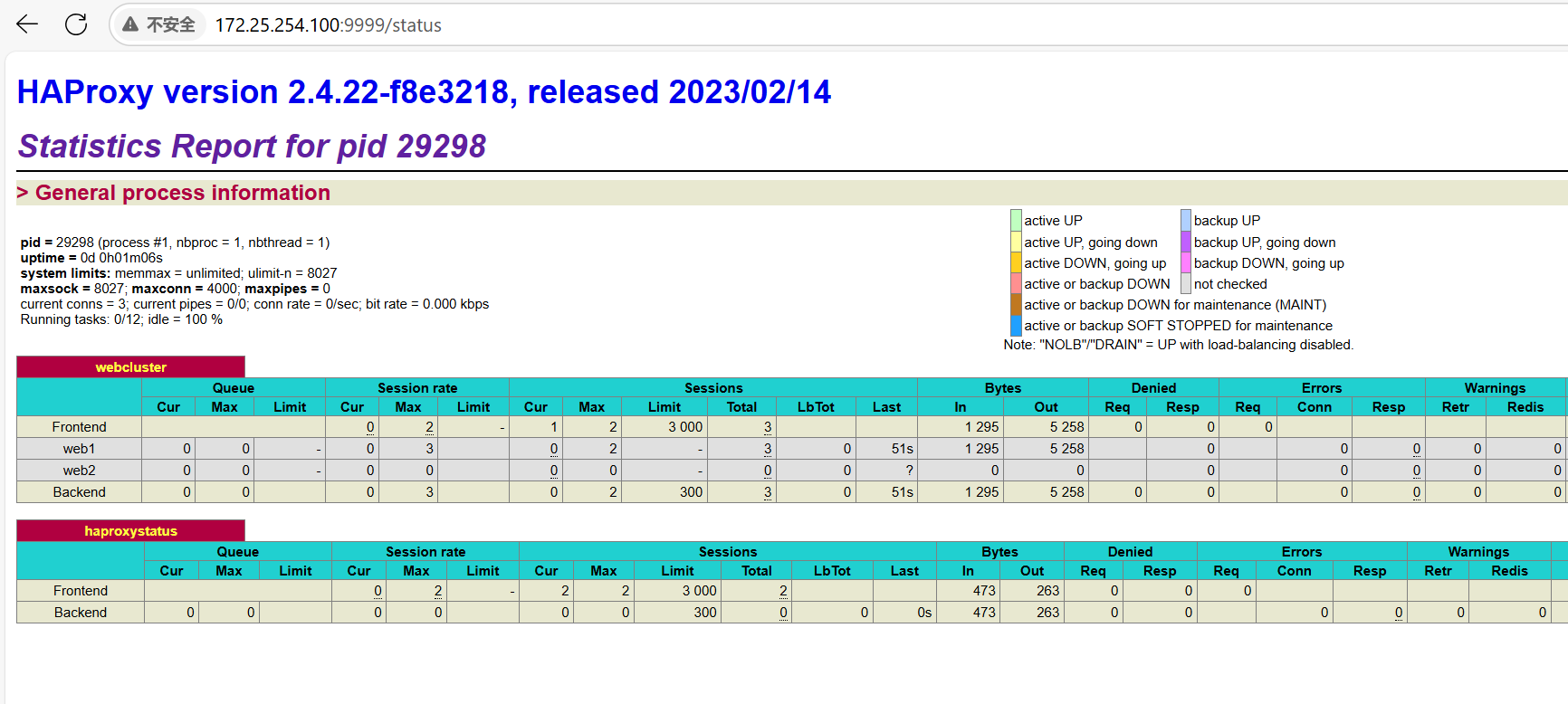The width and height of the screenshot is (1568, 704).
Task: Click not checked legend swatch
Action: (1186, 283)
